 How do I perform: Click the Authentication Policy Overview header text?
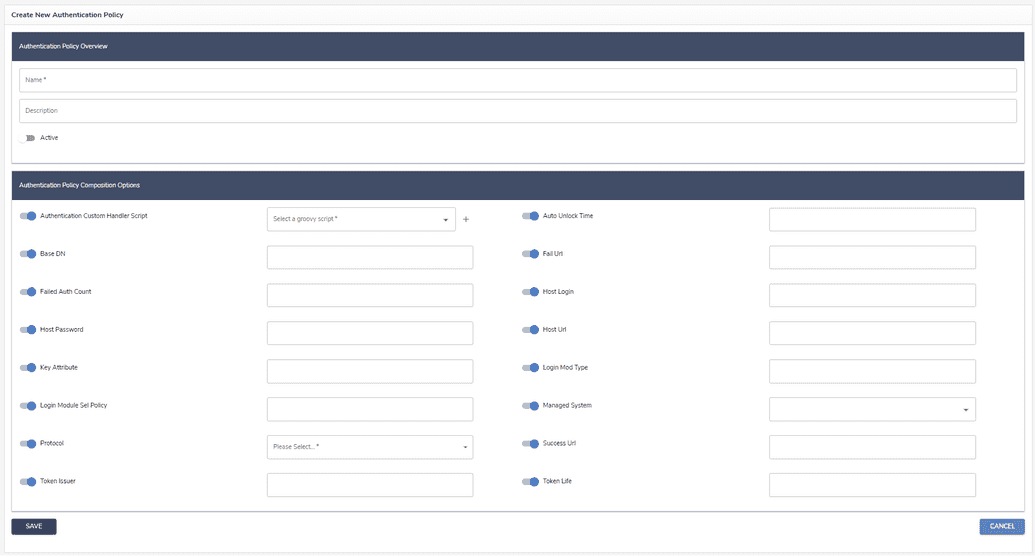click(63, 46)
